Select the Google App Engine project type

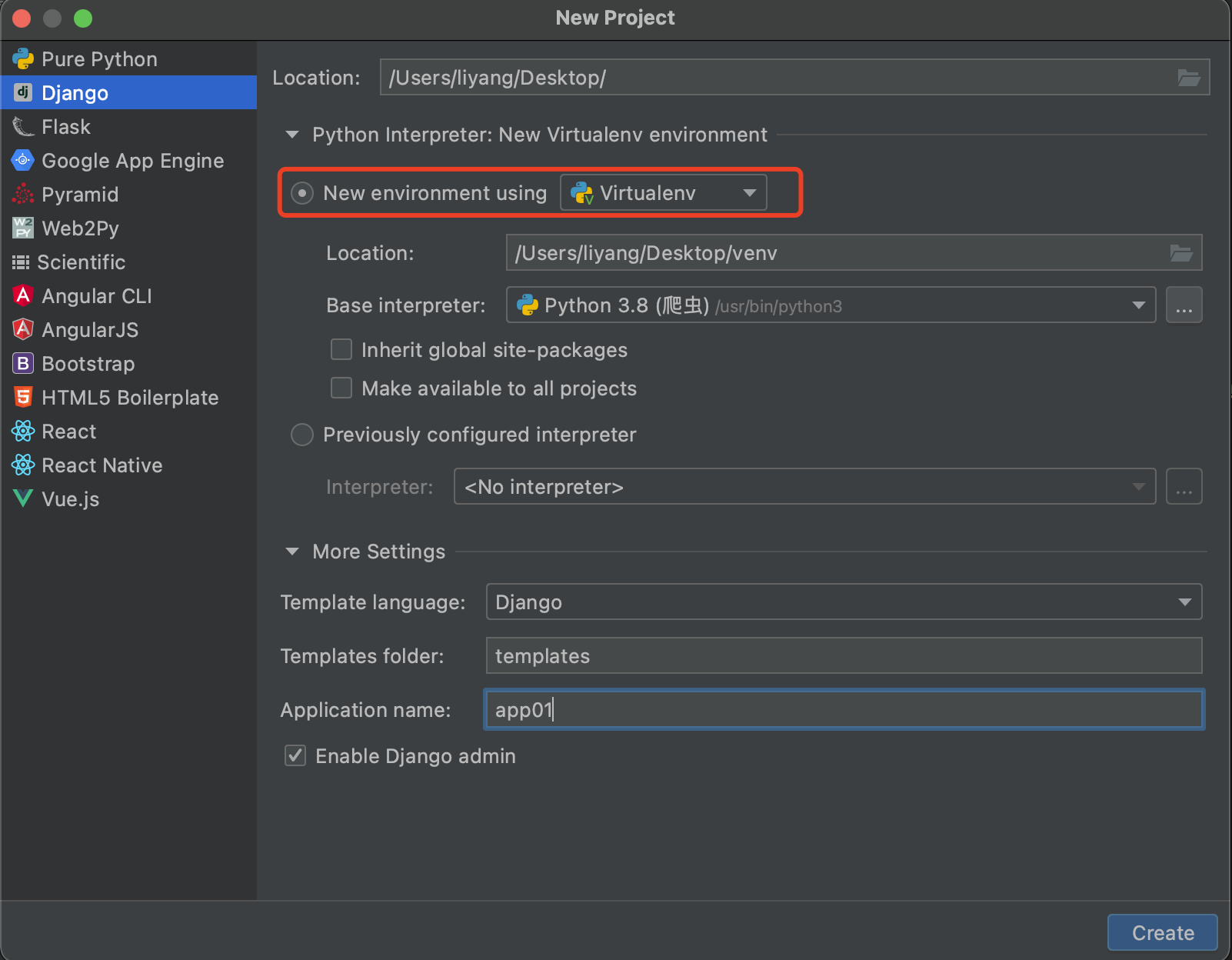pos(129,160)
